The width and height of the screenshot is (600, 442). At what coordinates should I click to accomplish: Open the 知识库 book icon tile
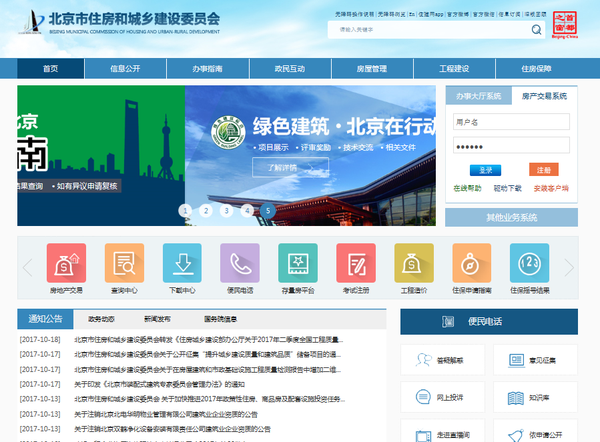point(535,397)
